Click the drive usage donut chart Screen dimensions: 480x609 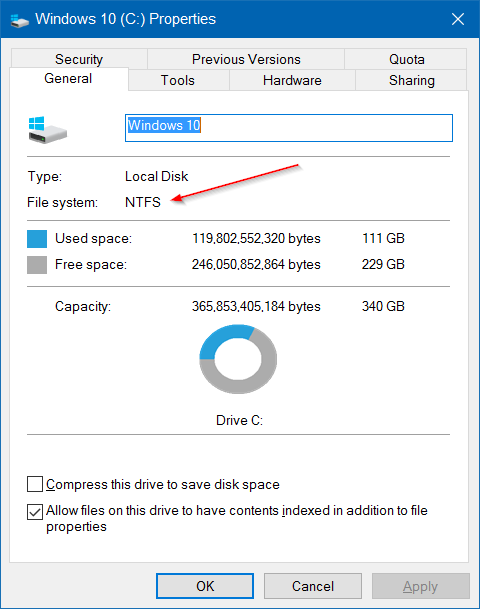click(238, 359)
